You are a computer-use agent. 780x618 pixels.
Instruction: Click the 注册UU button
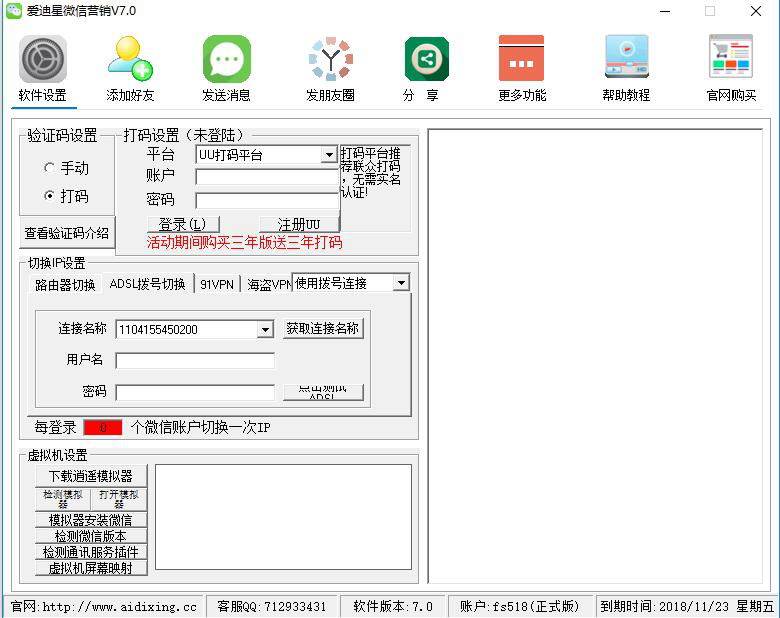pos(299,224)
